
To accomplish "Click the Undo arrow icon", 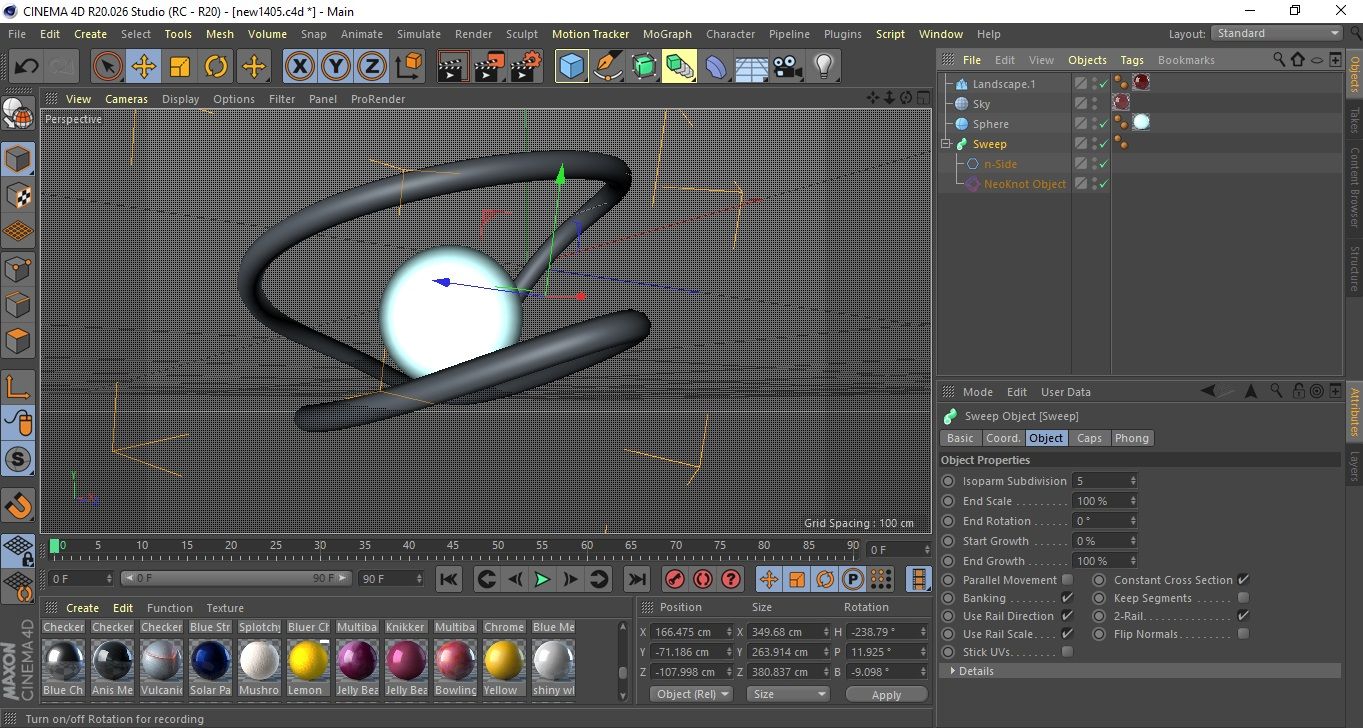I will click(26, 67).
